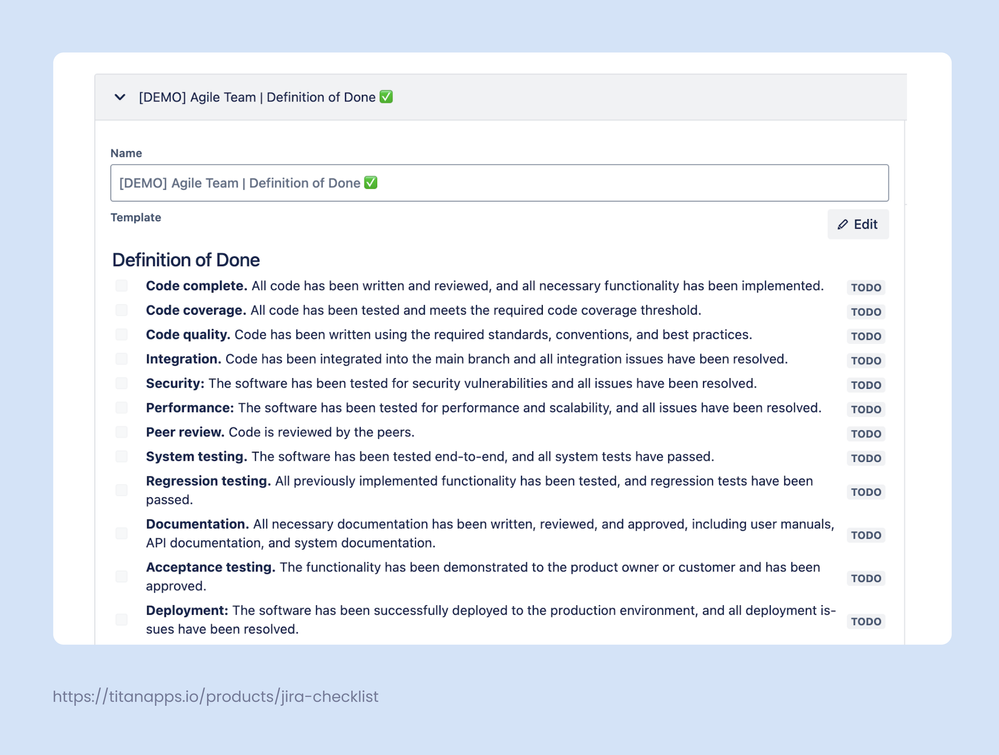Open the TODO status for Peer review
This screenshot has height=755, width=999.
pyautogui.click(x=865, y=433)
